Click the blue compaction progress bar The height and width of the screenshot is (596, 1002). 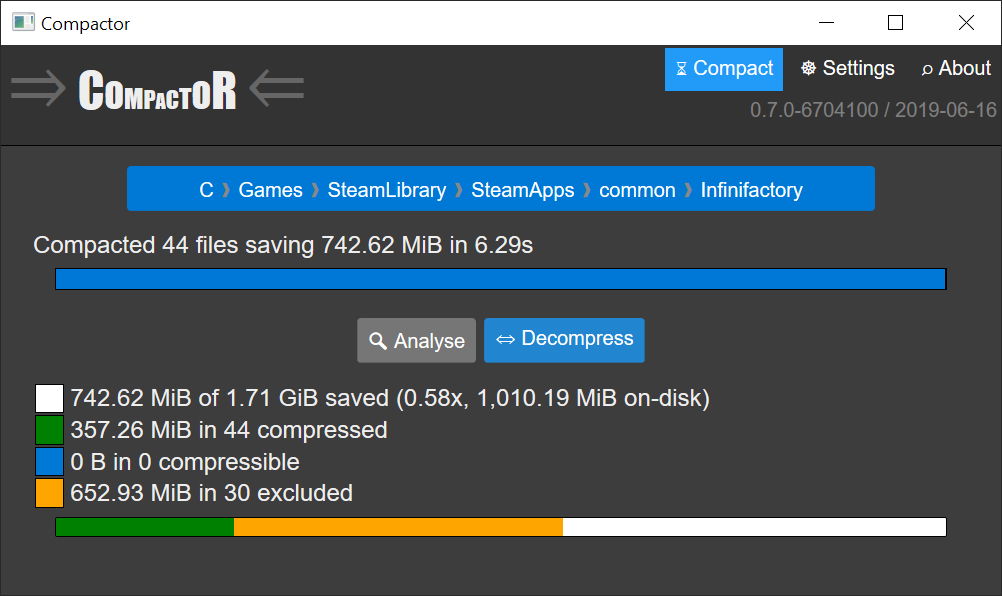(x=500, y=279)
